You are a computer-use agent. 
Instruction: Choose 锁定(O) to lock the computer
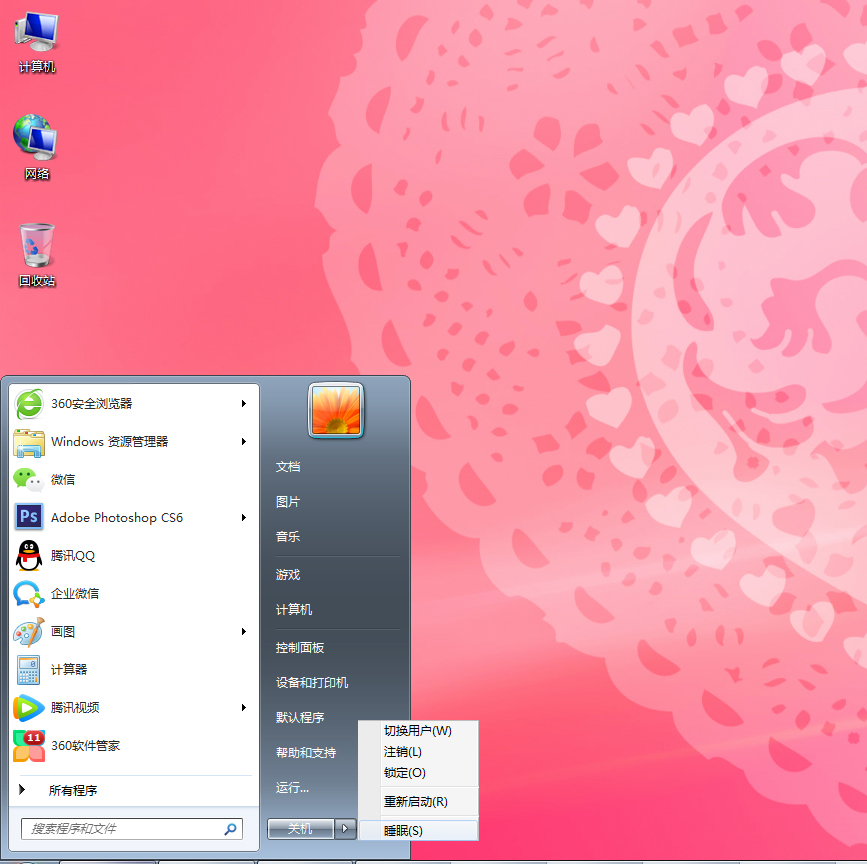419,773
